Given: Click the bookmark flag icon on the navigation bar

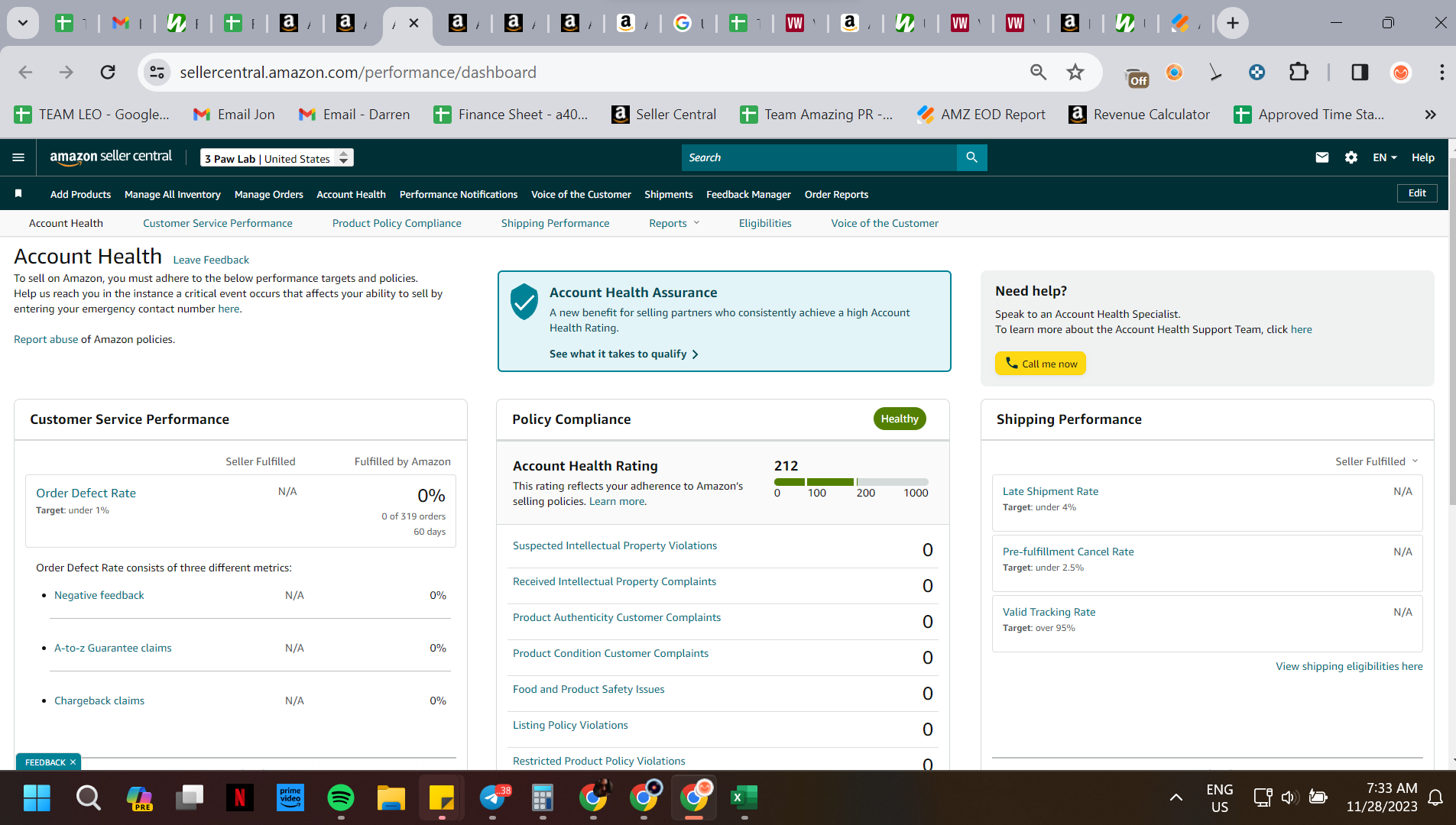Looking at the screenshot, I should pyautogui.click(x=18, y=194).
